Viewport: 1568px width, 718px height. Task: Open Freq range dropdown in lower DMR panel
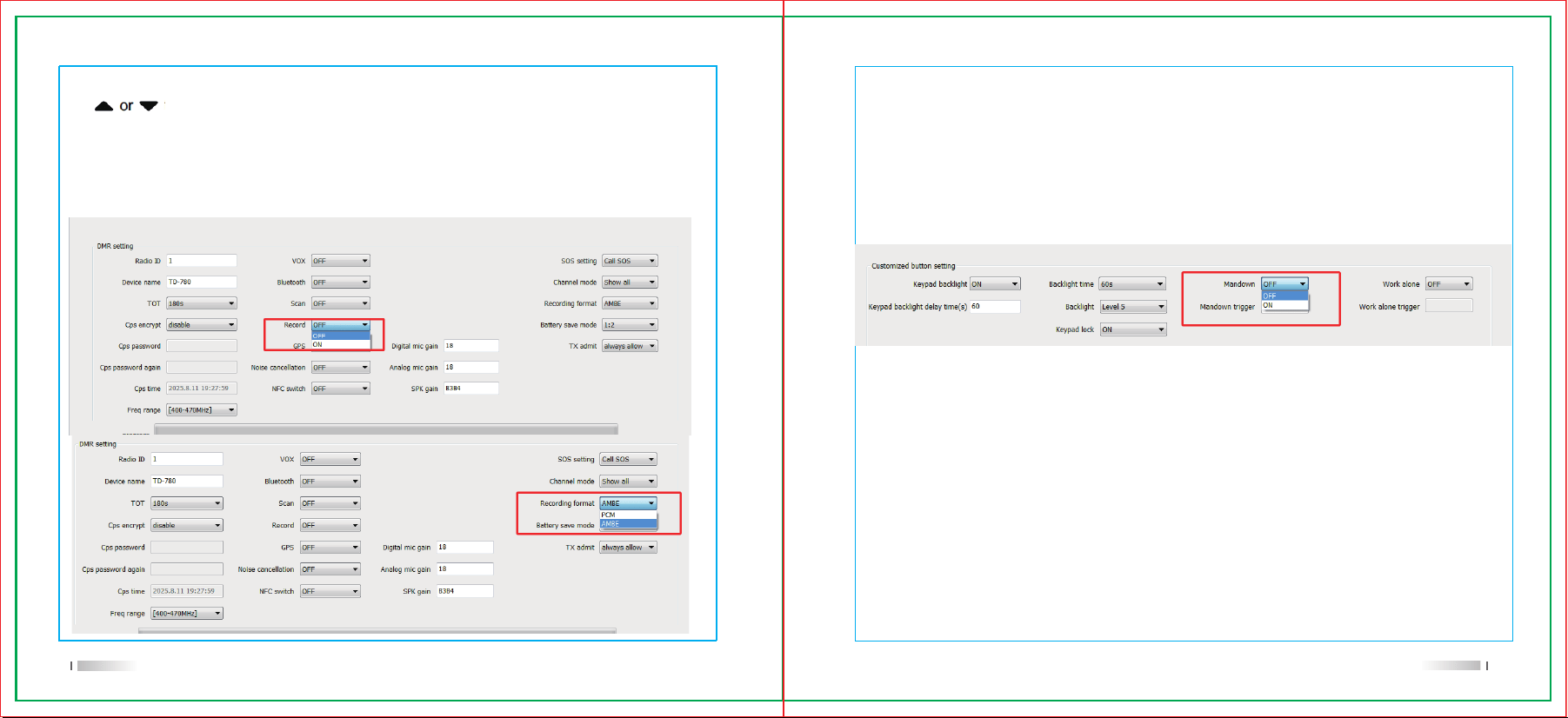[x=187, y=613]
